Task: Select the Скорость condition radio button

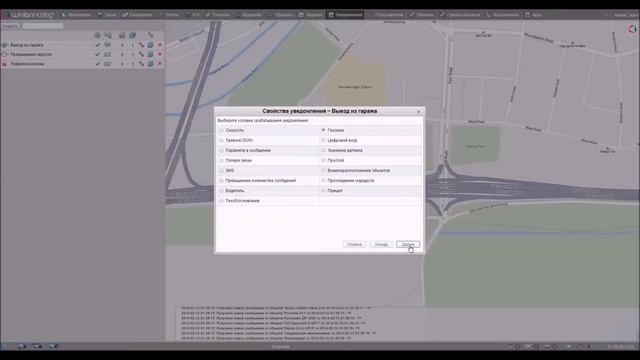Action: (x=221, y=130)
